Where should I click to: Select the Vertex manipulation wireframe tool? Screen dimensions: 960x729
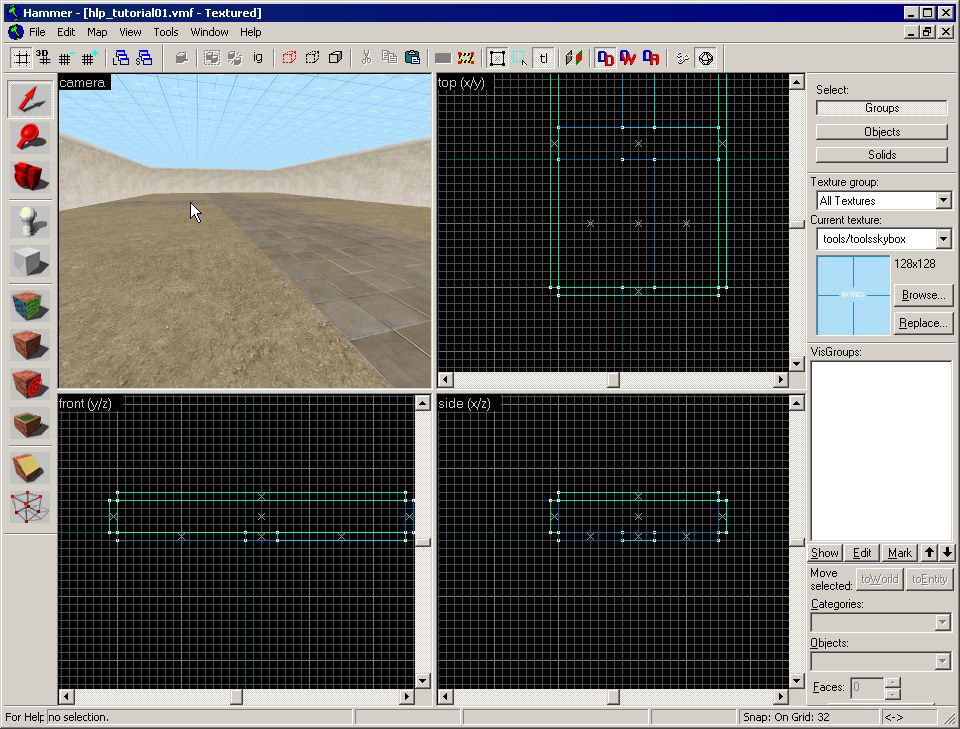coord(30,507)
